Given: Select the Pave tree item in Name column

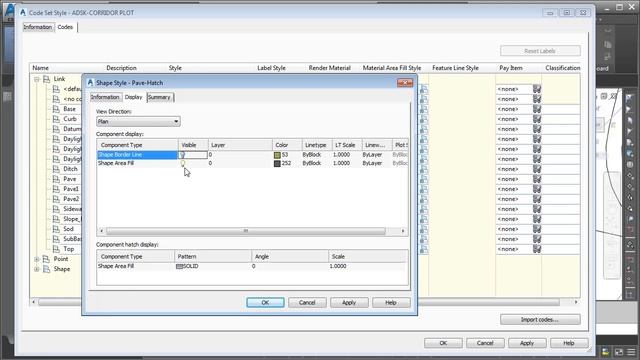Looking at the screenshot, I should click(x=70, y=179).
